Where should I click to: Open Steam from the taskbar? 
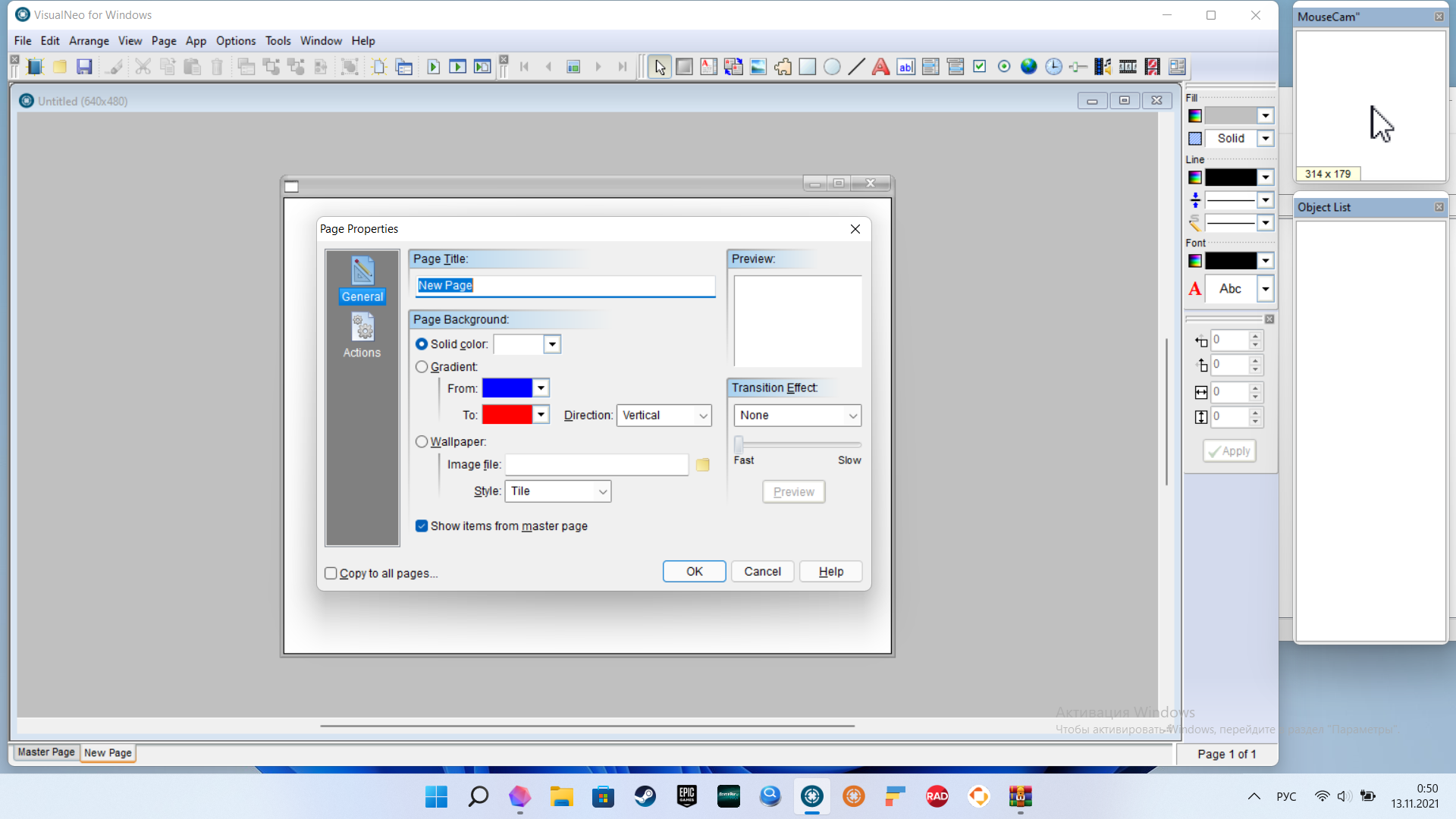[645, 797]
